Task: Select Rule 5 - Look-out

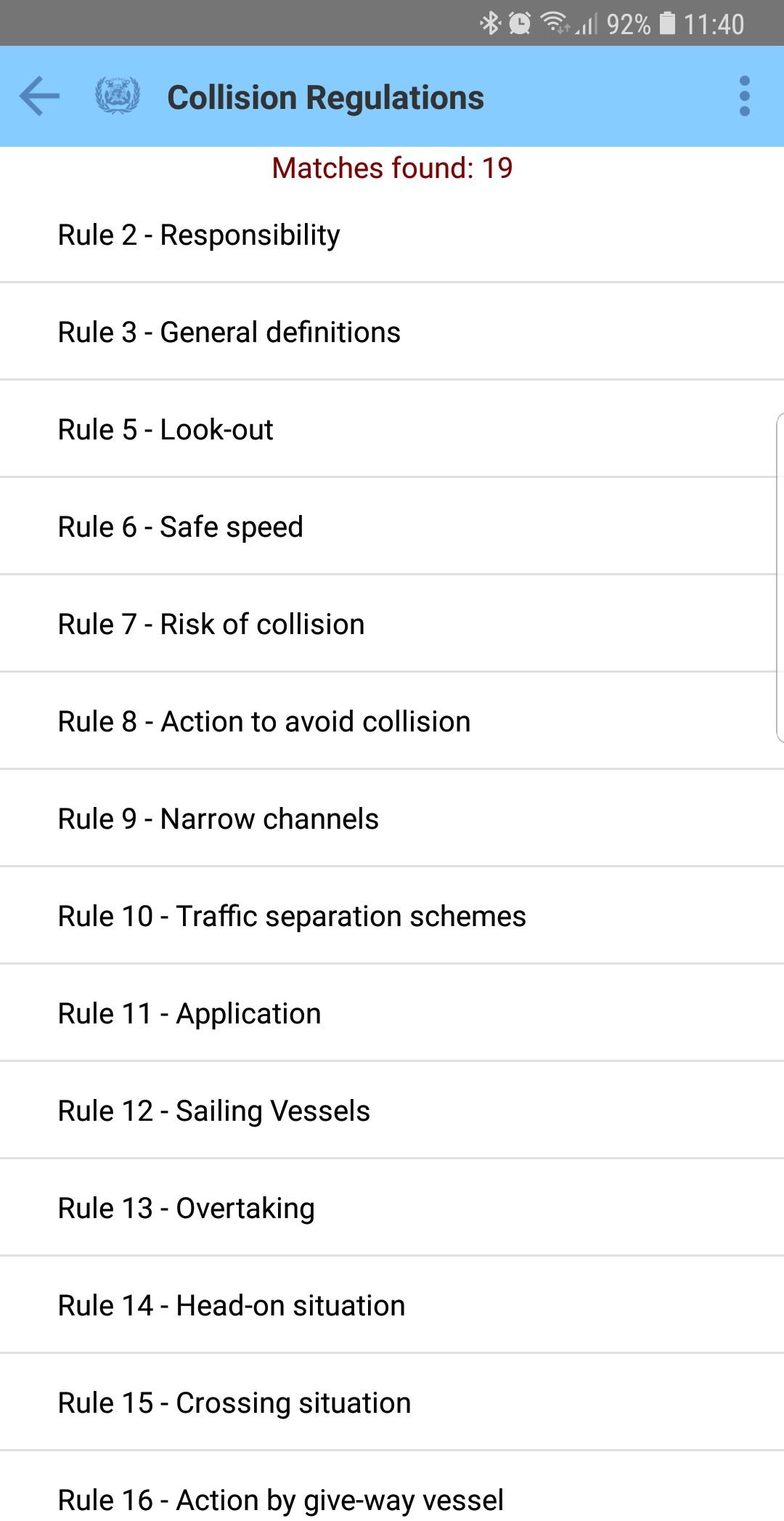Action: click(x=392, y=429)
